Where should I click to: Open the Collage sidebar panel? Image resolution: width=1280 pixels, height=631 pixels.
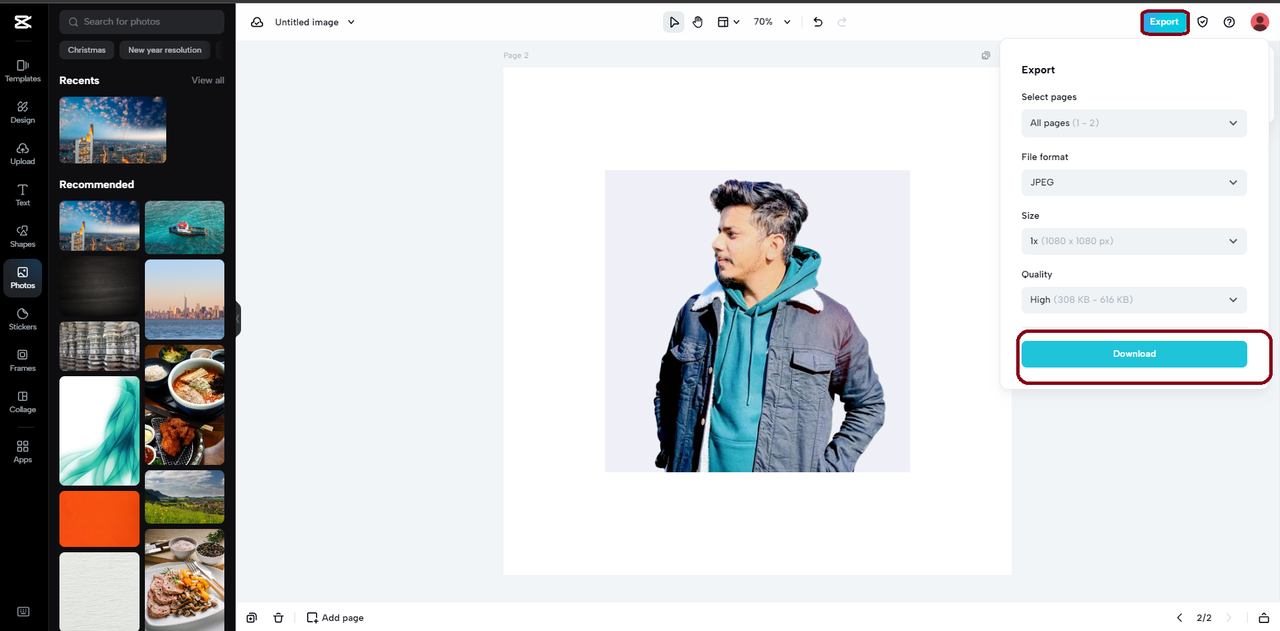(x=23, y=402)
